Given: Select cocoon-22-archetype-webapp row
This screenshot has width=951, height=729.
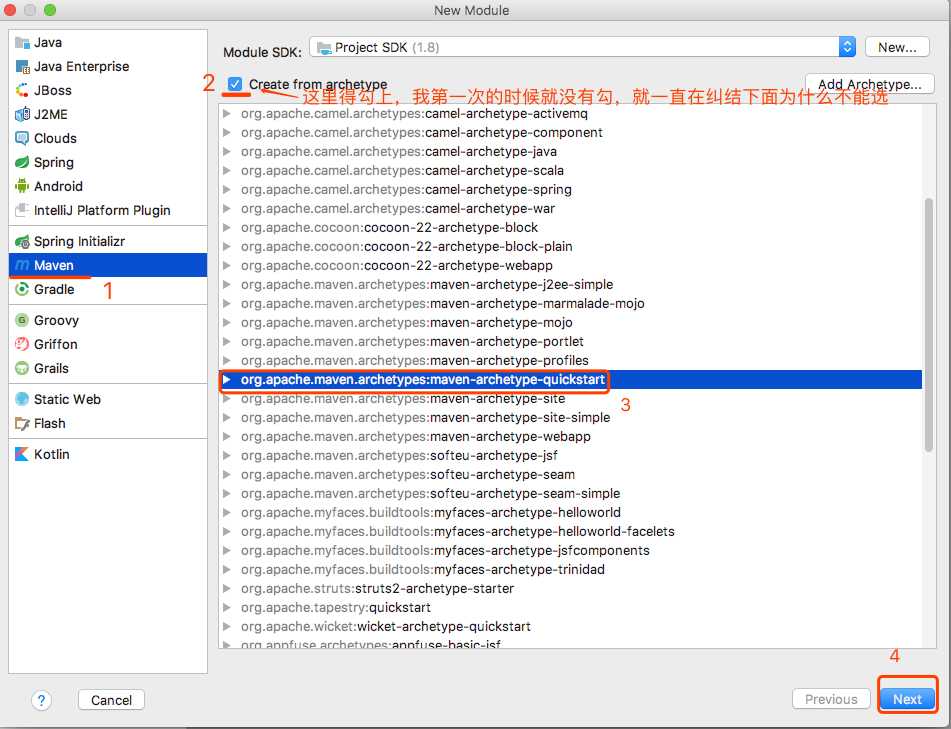Looking at the screenshot, I should tap(570, 266).
